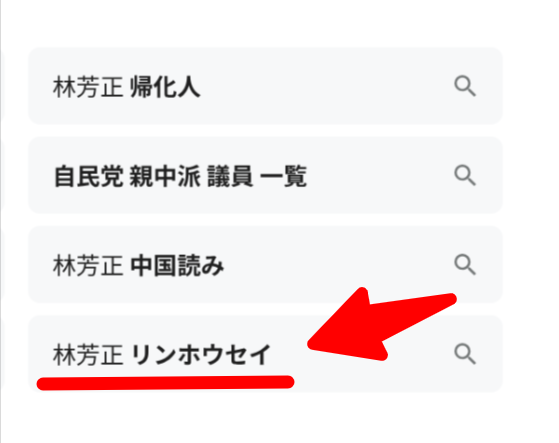The height and width of the screenshot is (443, 559).
Task: Click the magnifier icon beside 林芳正 帰化人
Action: tap(465, 86)
